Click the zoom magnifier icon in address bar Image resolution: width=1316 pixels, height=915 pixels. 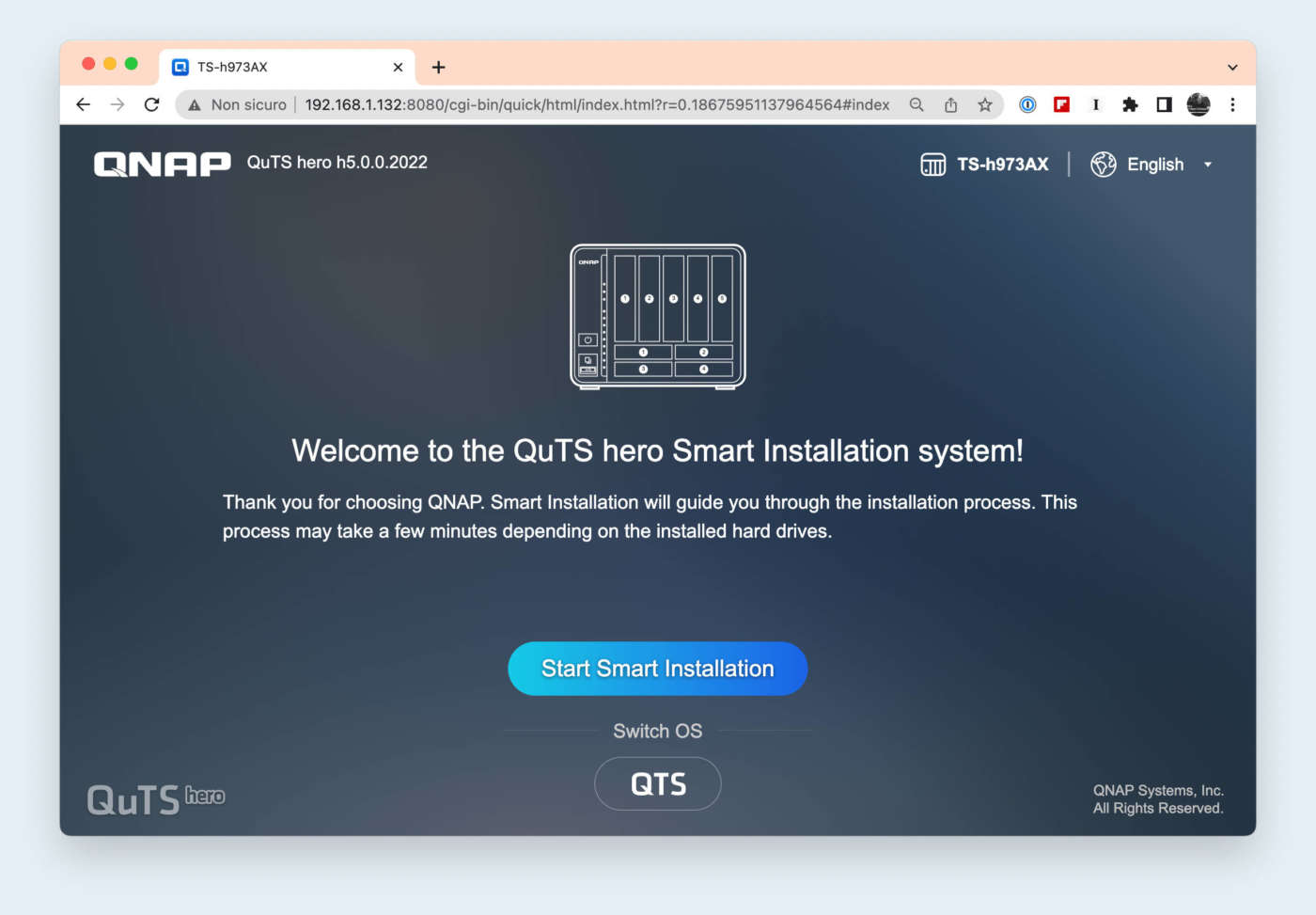click(916, 104)
